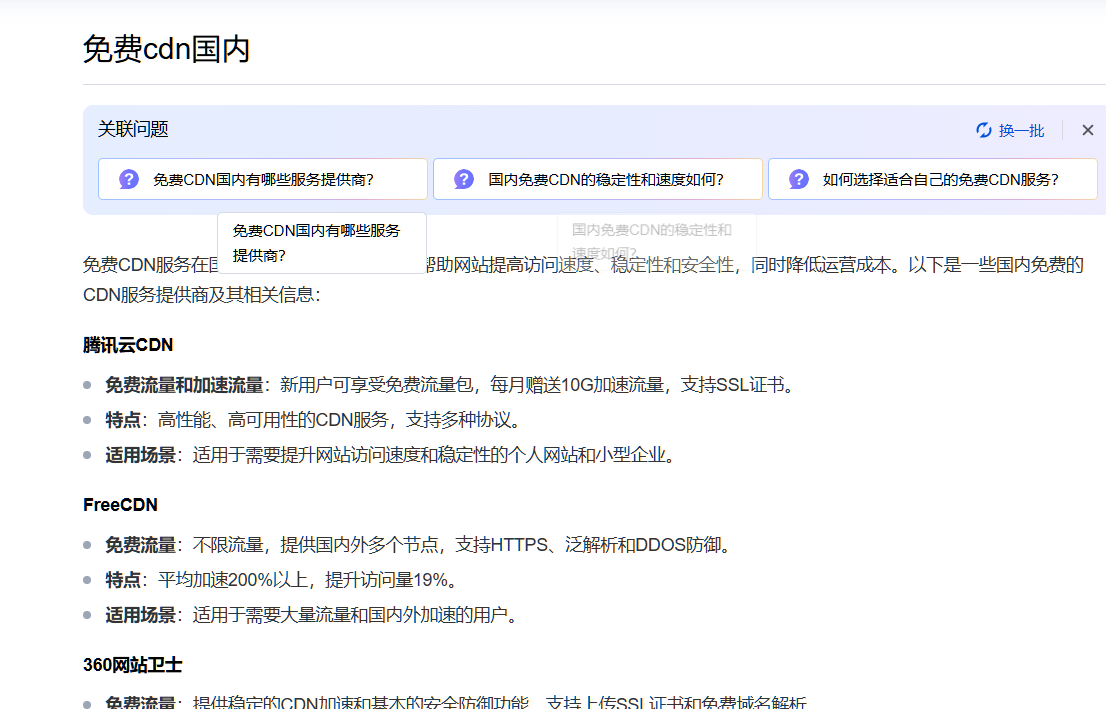This screenshot has width=1106, height=709.
Task: Click question mark icon for 免费CDN国内有哪些服务提供商
Action: (x=129, y=179)
